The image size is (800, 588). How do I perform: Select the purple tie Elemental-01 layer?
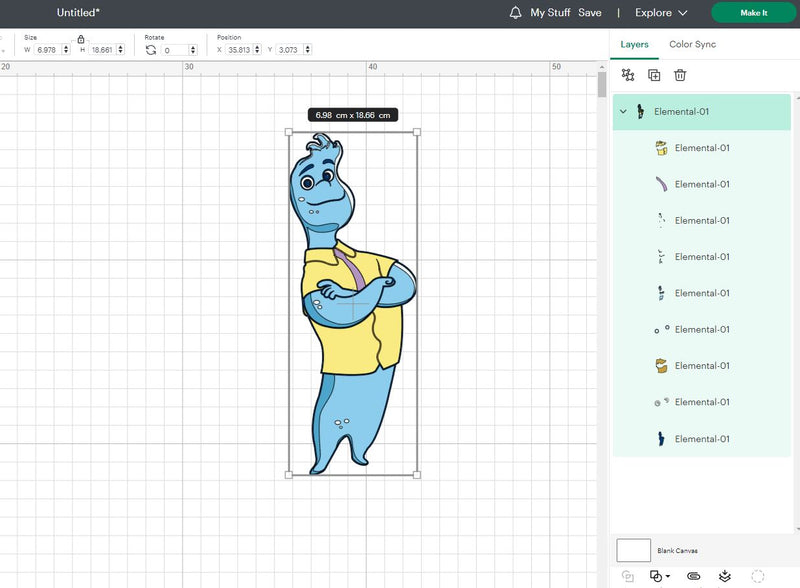[702, 184]
